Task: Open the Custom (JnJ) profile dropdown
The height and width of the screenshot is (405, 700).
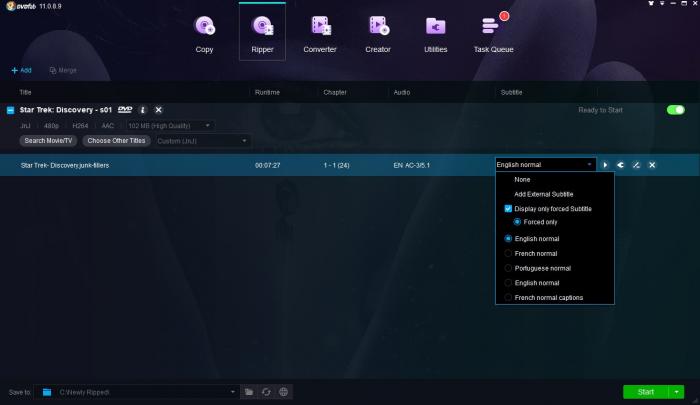Action: [203, 141]
